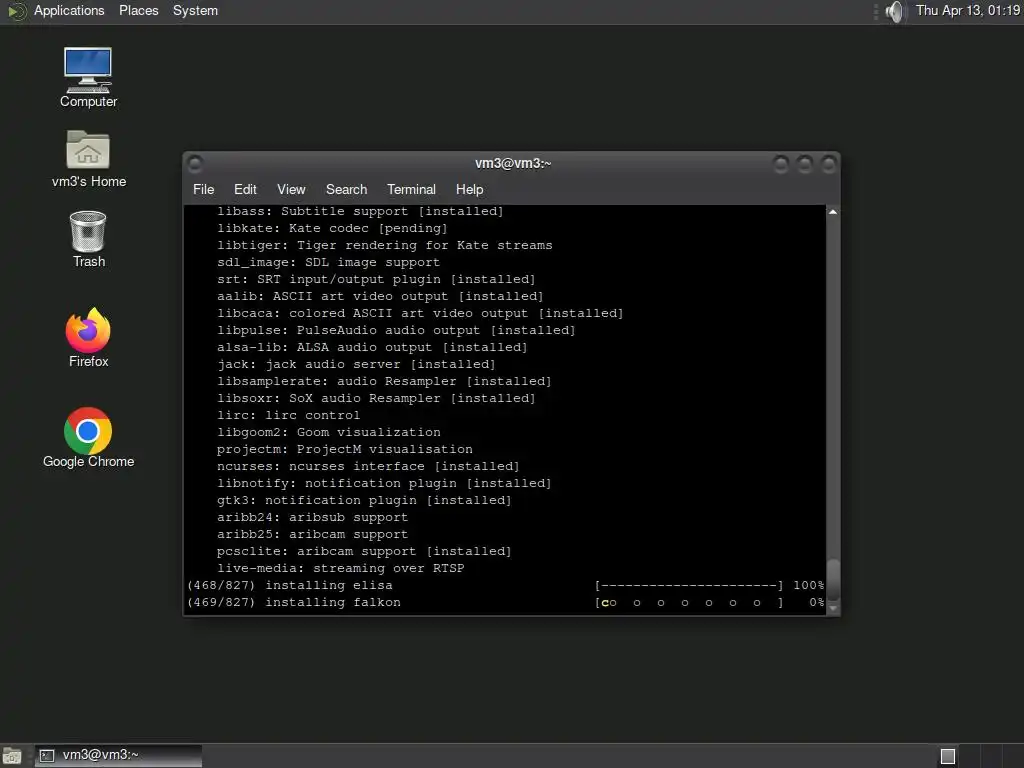This screenshot has height=768, width=1024.
Task: Click the "libass: Subtitle support" line
Action: coord(360,211)
